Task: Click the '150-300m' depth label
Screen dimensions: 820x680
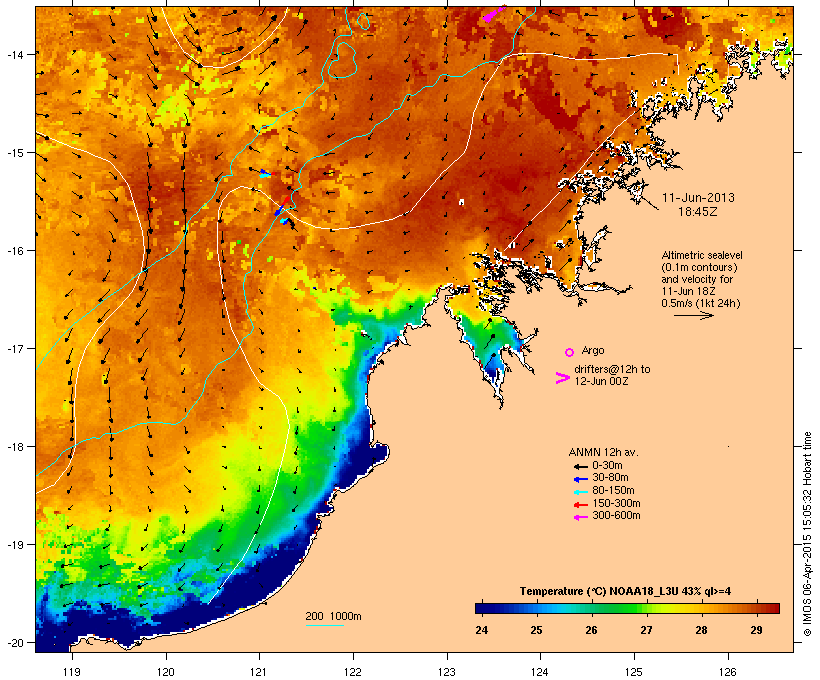Action: click(x=616, y=504)
